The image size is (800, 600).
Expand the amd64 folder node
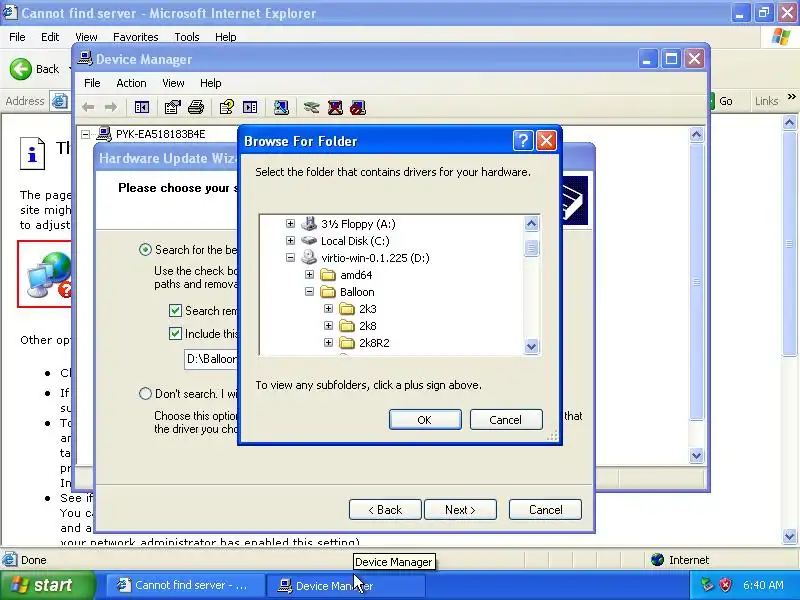309,274
